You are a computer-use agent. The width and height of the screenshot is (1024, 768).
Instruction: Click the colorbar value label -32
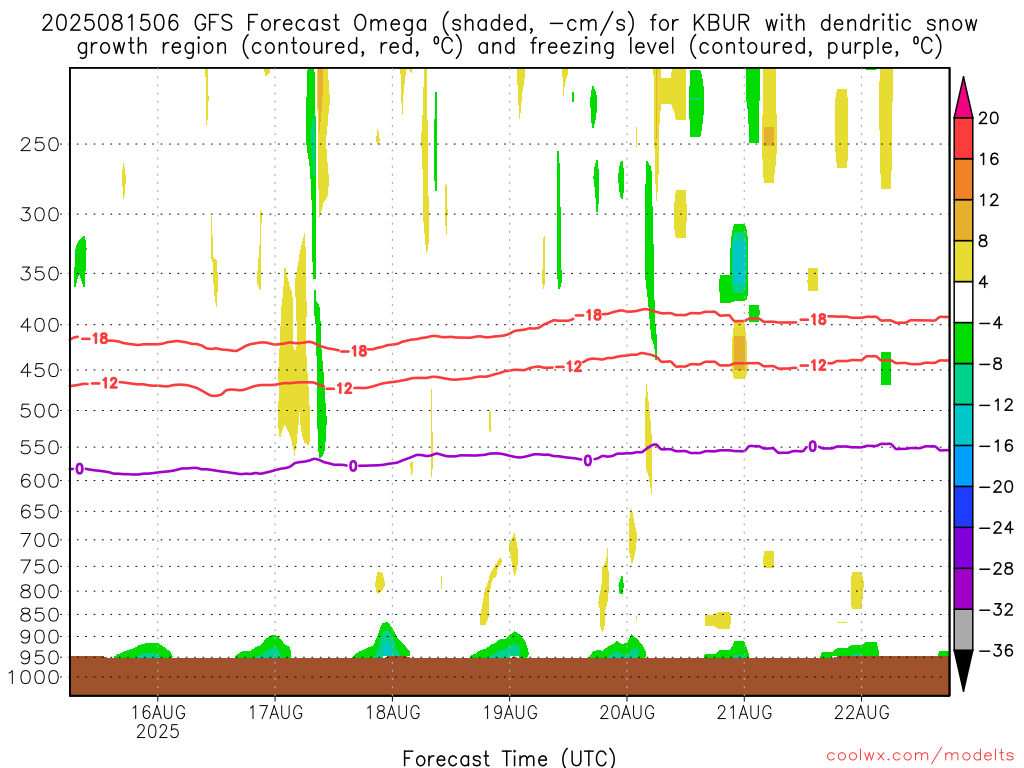pyautogui.click(x=996, y=610)
